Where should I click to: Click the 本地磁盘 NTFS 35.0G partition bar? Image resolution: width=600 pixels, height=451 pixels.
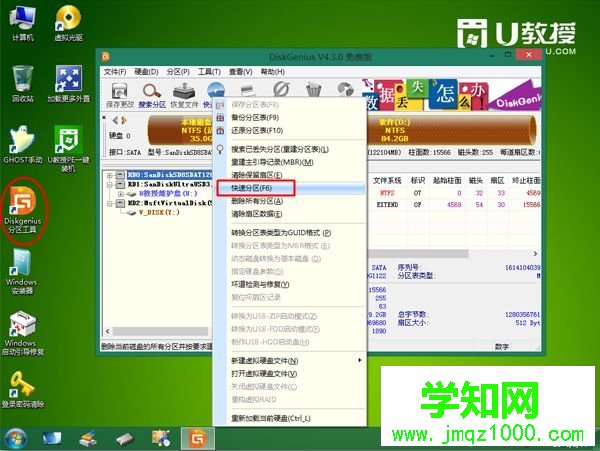(x=181, y=130)
